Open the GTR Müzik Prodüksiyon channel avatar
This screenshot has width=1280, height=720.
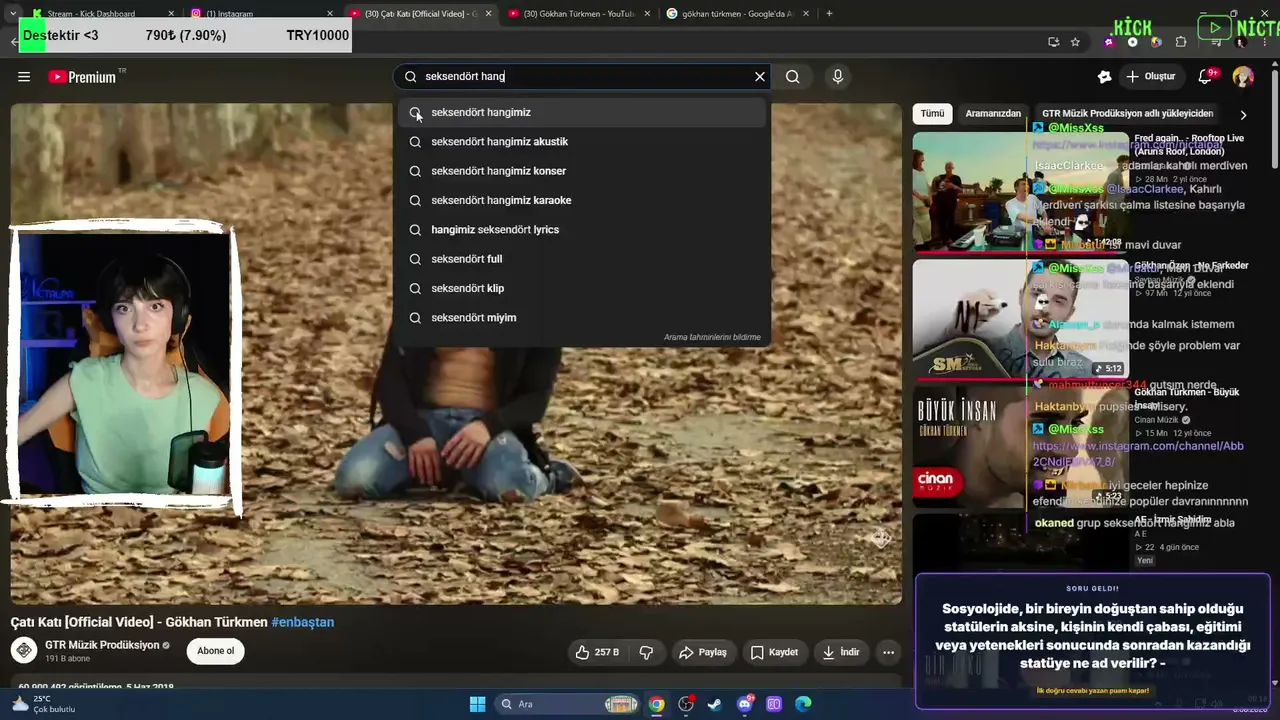(x=24, y=650)
